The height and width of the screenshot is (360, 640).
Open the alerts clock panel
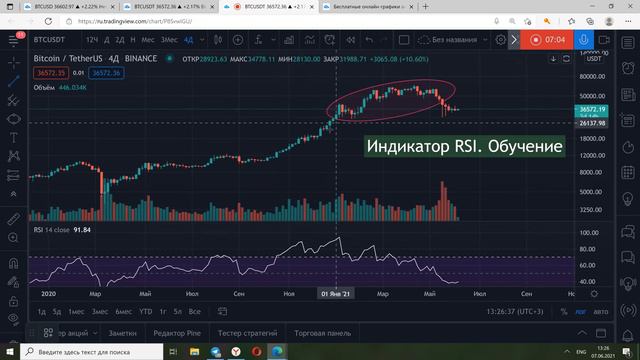coord(628,68)
